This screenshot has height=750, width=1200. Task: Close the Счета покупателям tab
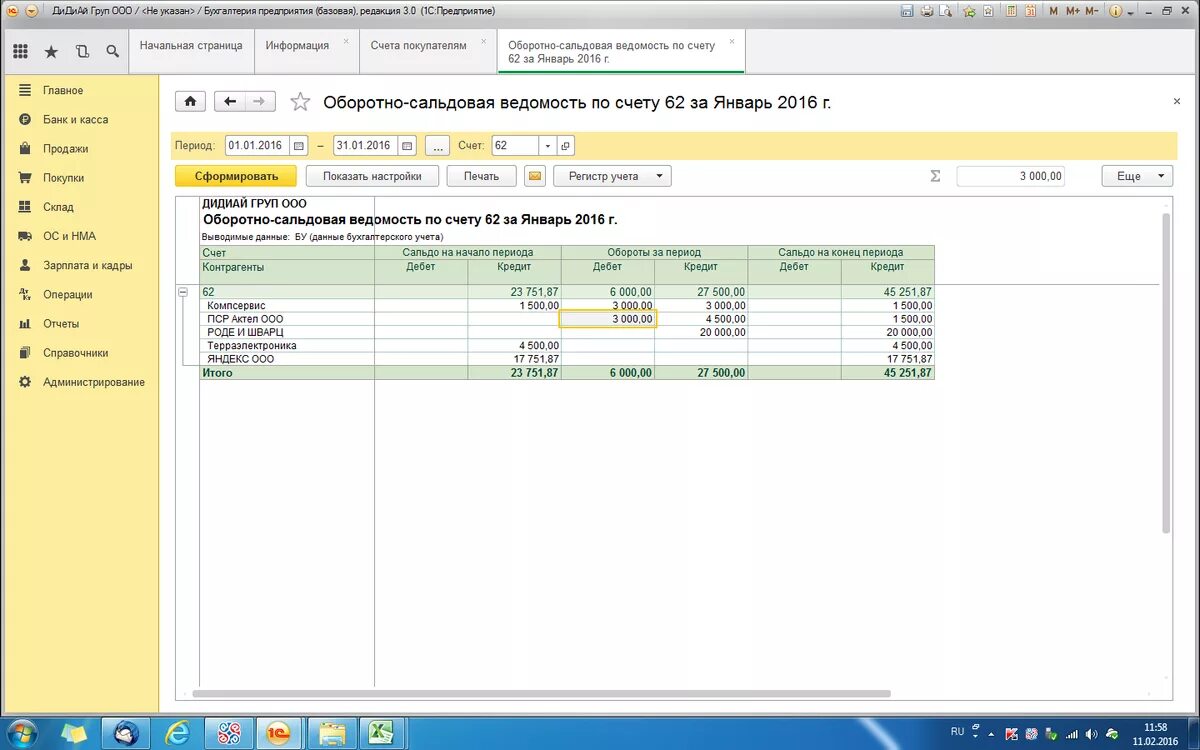point(484,42)
